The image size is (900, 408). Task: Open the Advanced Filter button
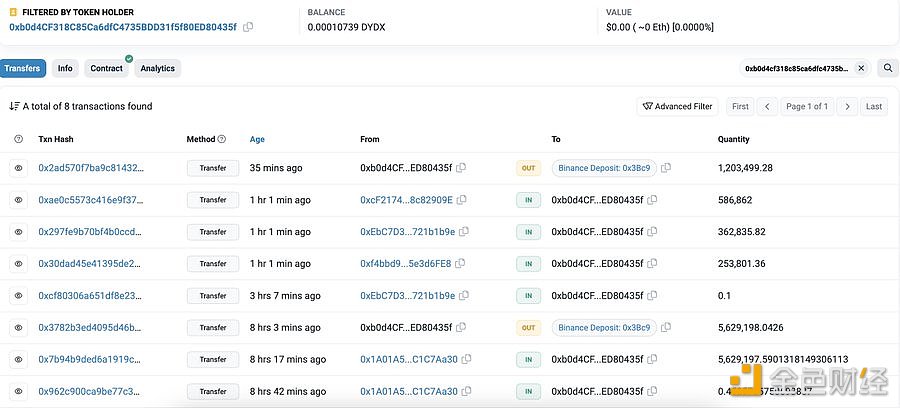point(677,106)
